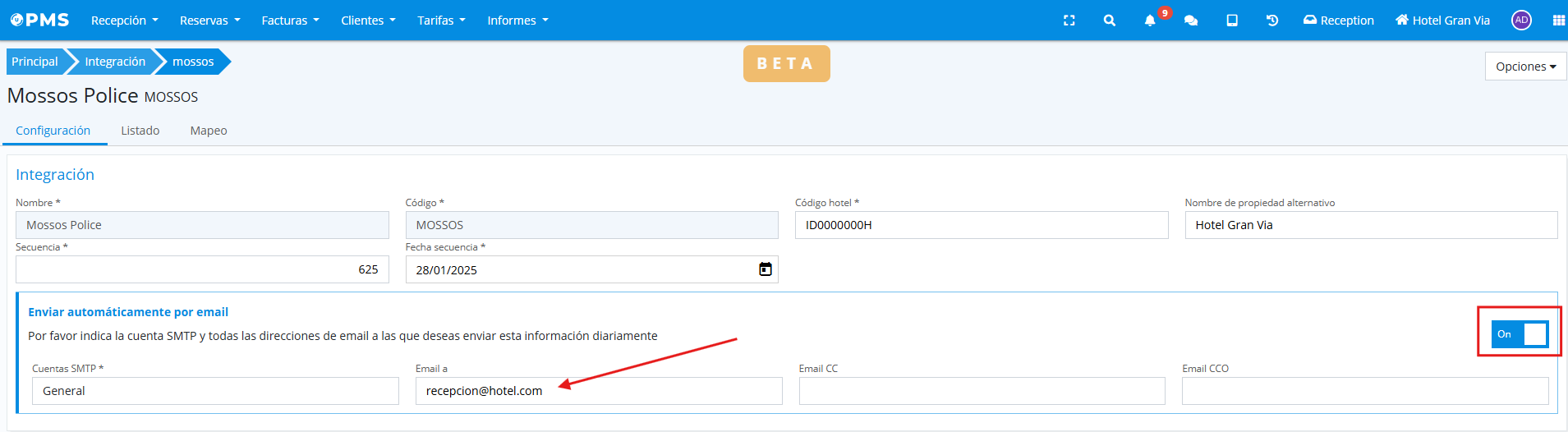Expand the Opciones dropdown

point(1525,67)
